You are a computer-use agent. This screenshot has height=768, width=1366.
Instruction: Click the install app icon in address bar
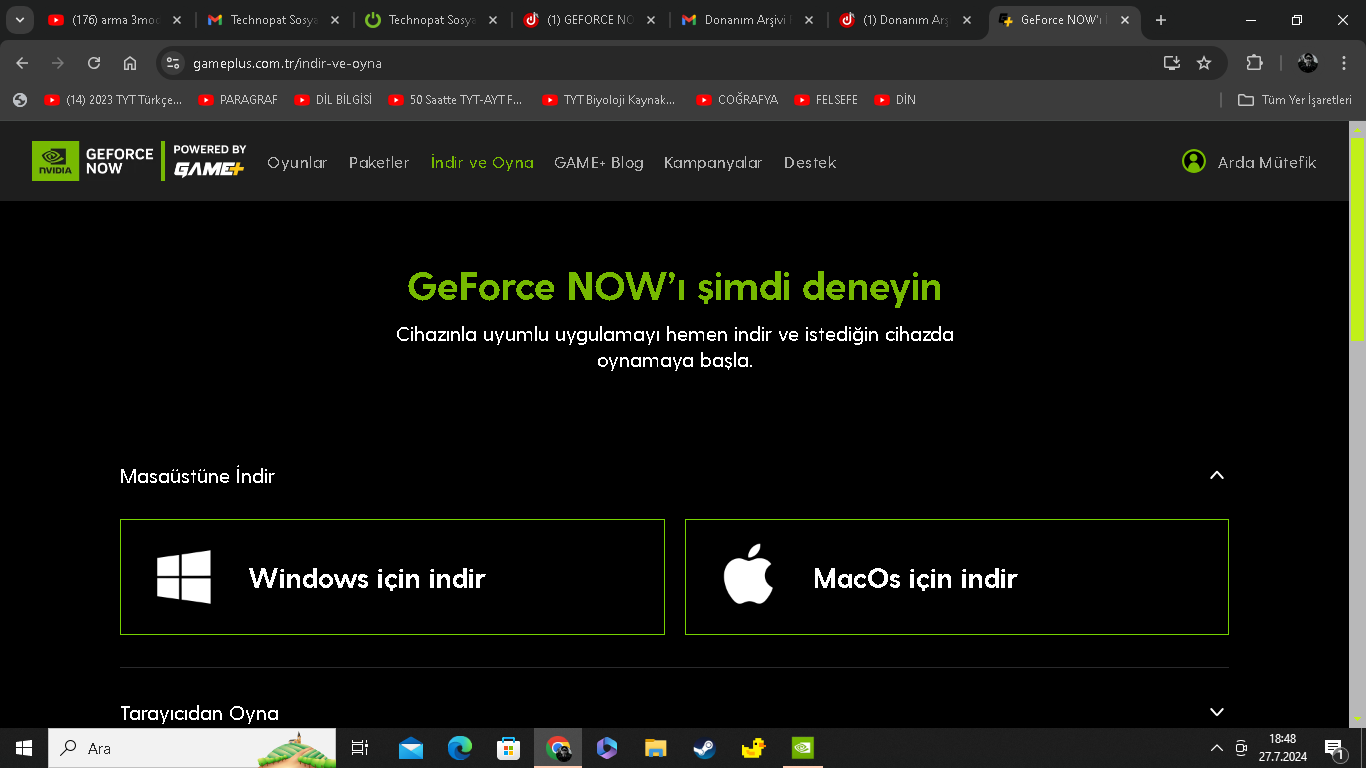[1172, 63]
